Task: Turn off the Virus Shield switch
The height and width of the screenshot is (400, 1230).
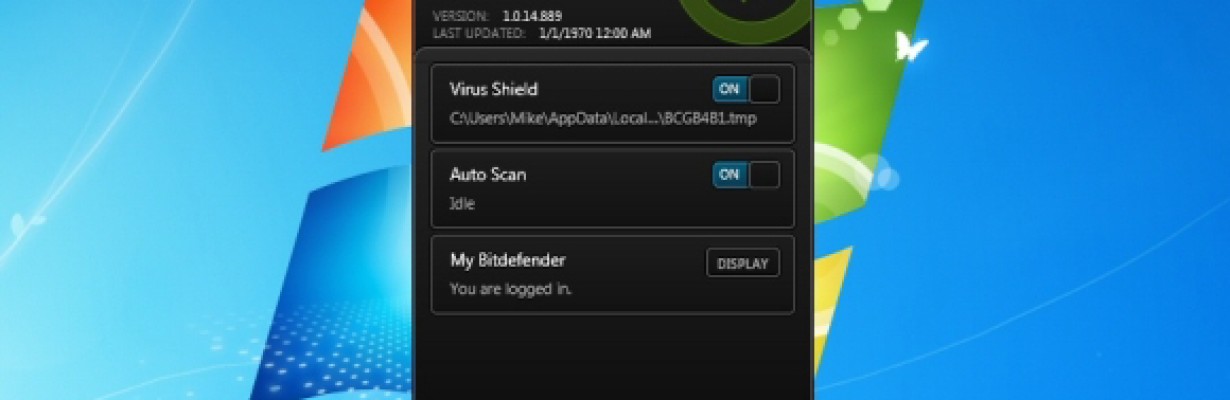Action: tap(746, 89)
